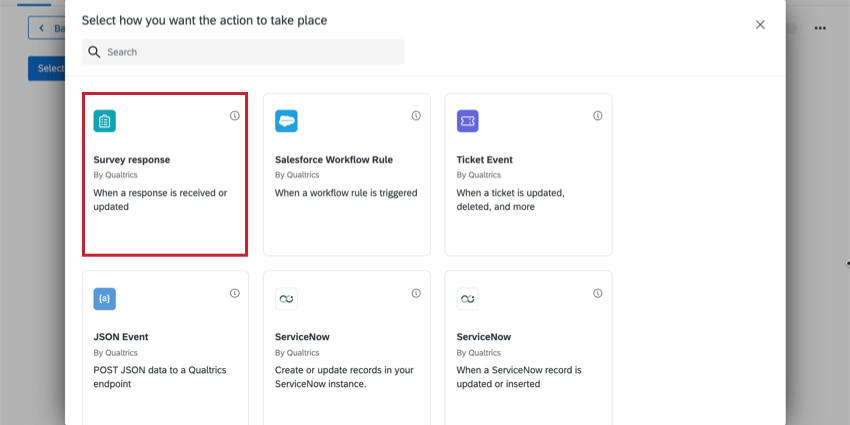The width and height of the screenshot is (850, 425).
Task: Choose ServiceNow create or update records card
Action: pyautogui.click(x=347, y=347)
